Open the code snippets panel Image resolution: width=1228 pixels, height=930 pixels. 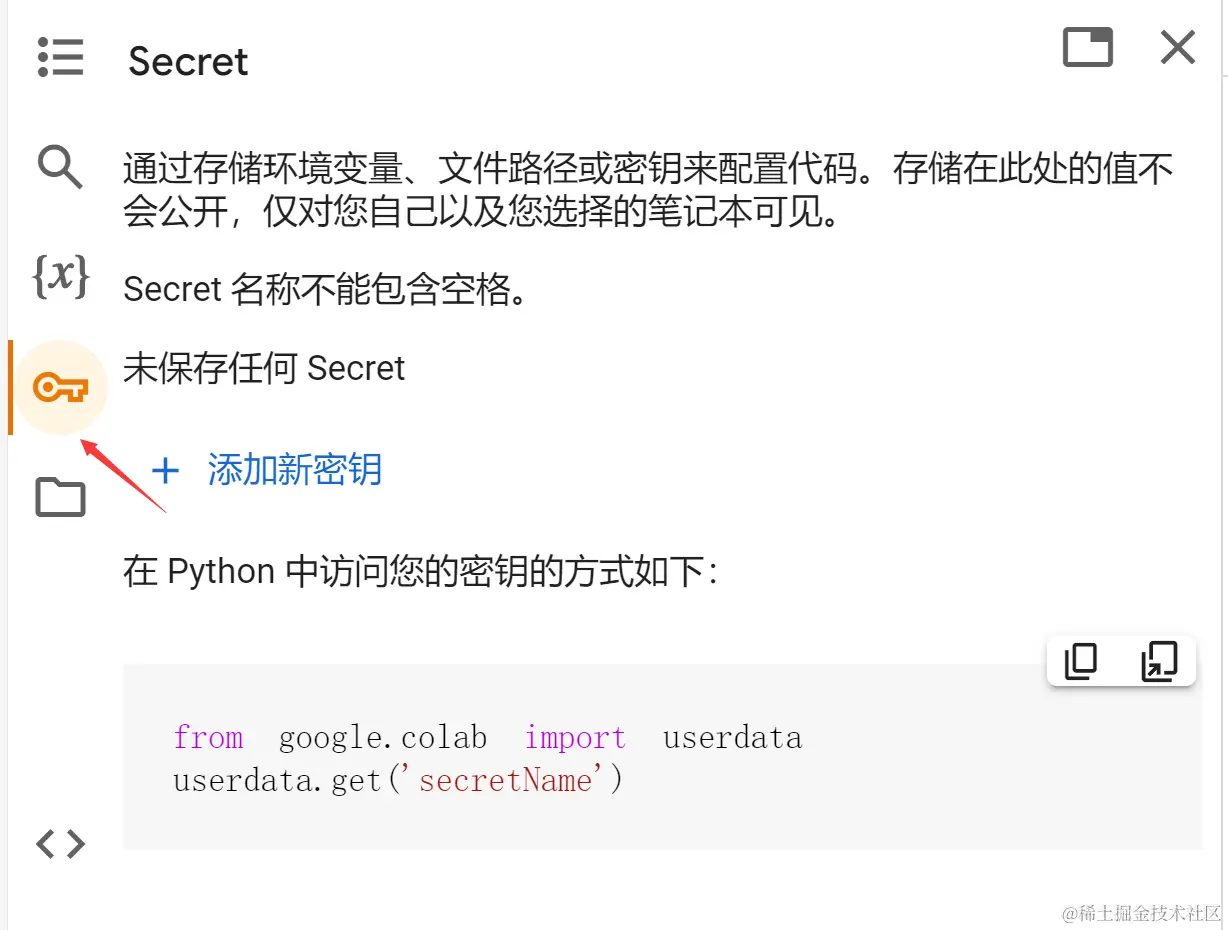(60, 845)
